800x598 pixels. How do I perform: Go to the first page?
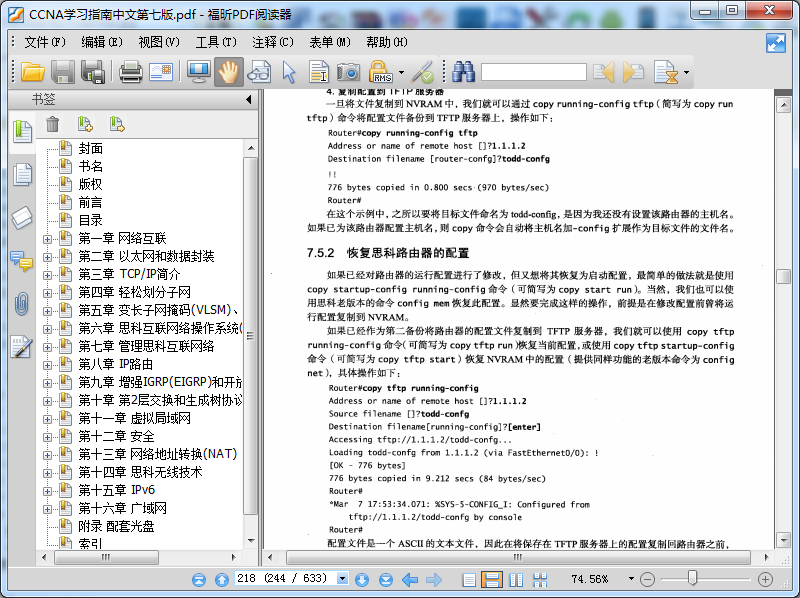coord(199,580)
